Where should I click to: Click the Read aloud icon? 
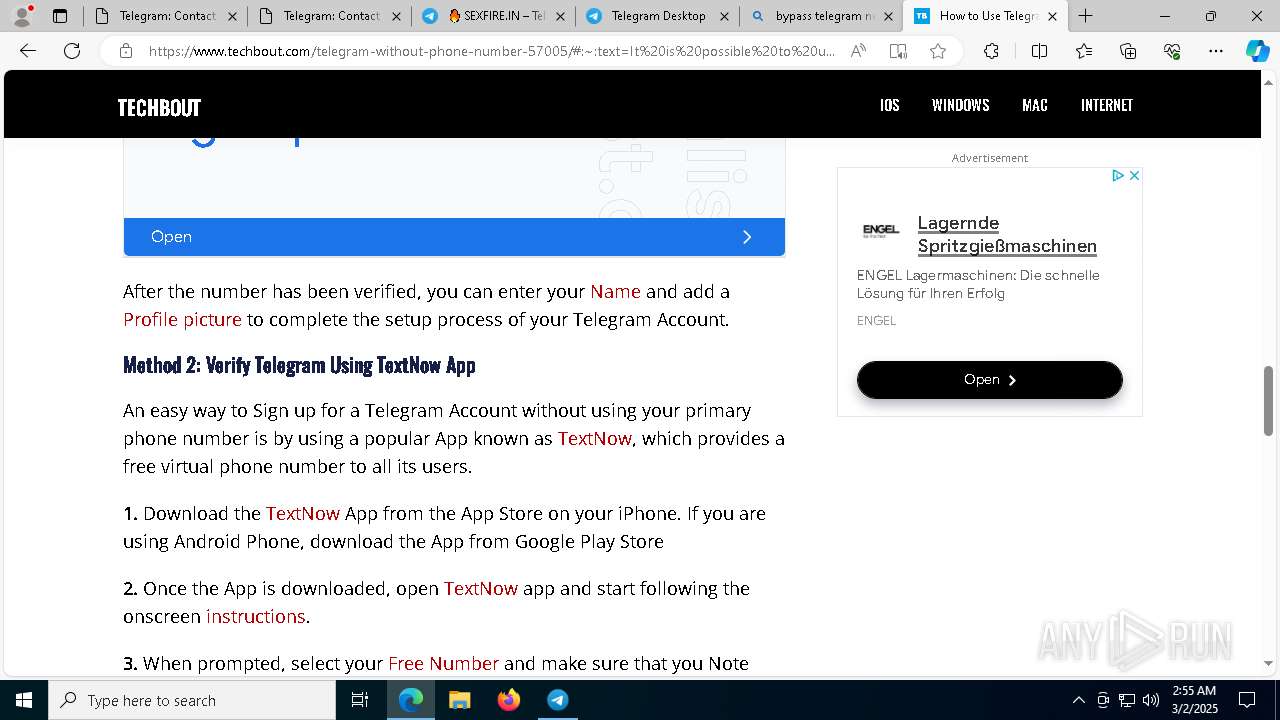[x=858, y=51]
